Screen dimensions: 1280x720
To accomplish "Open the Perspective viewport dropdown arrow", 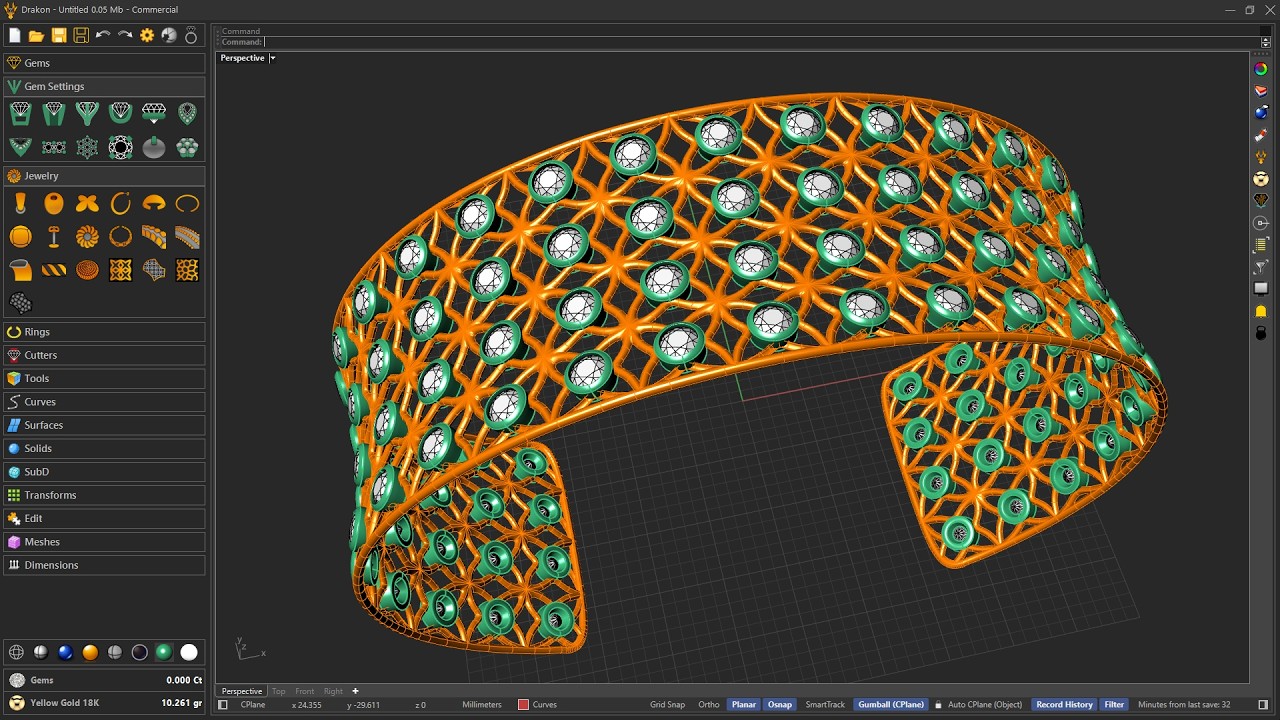I will (x=272, y=58).
